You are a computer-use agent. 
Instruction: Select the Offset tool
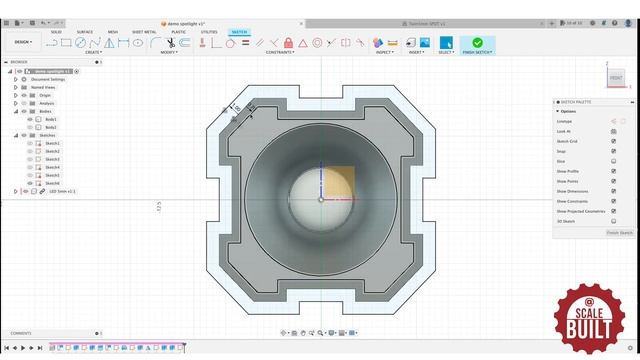click(x=185, y=42)
